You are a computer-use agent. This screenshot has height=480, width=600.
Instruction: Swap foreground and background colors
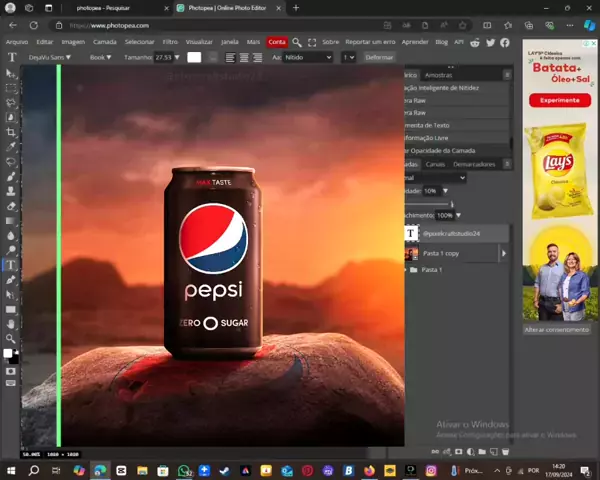point(16,351)
